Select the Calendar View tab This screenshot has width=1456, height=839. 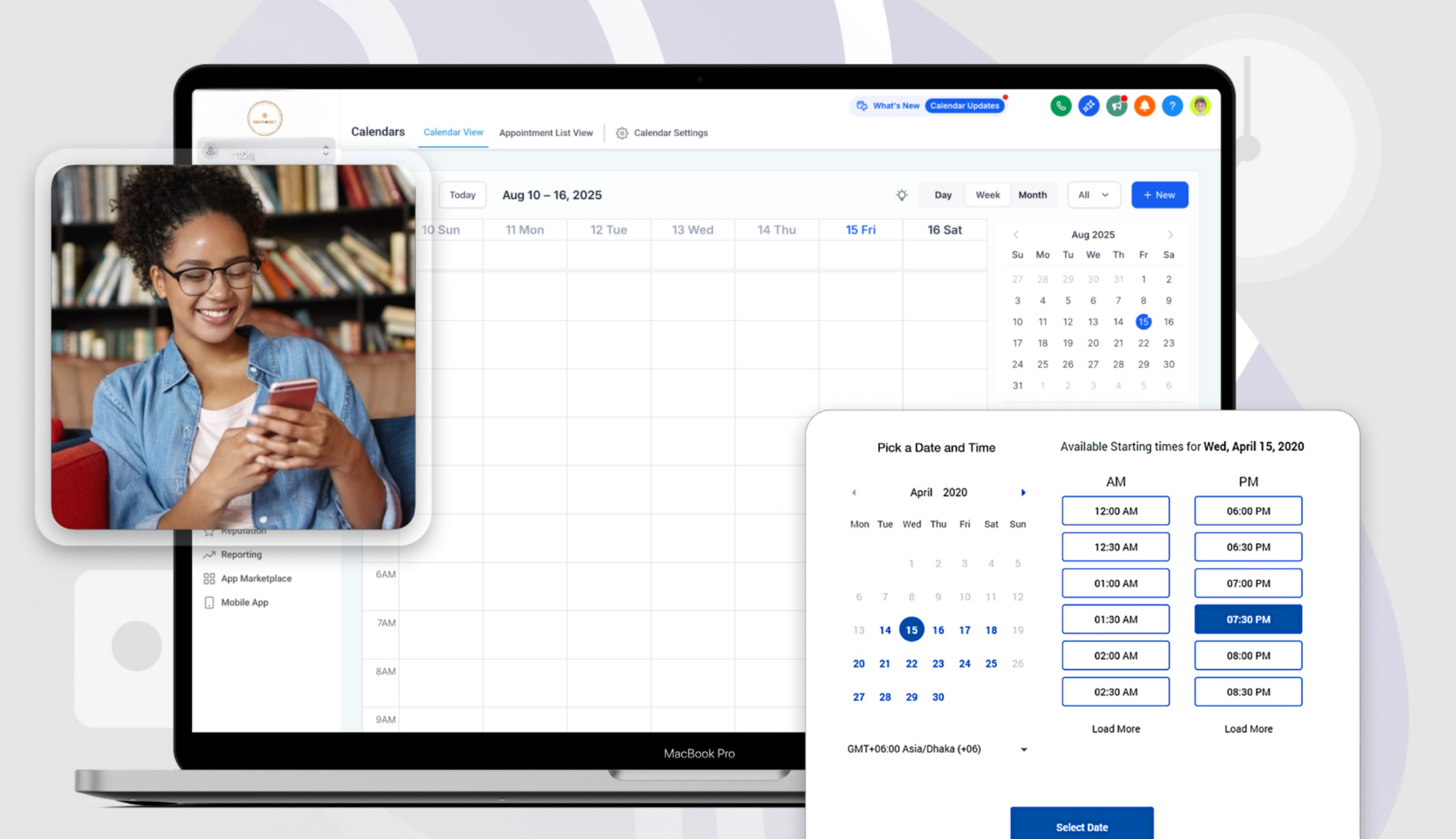[453, 132]
